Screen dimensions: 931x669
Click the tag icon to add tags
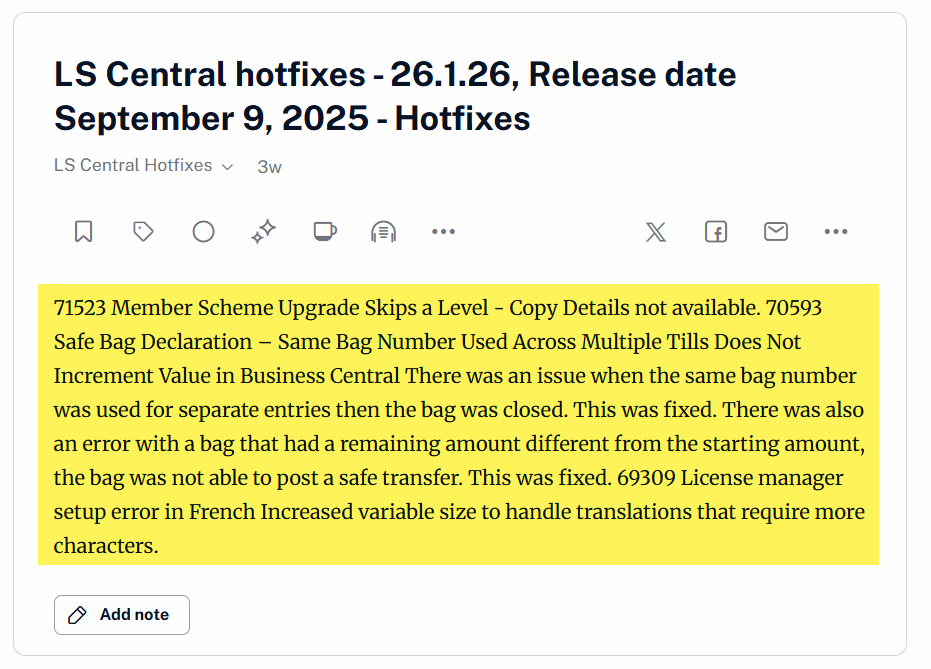143,232
